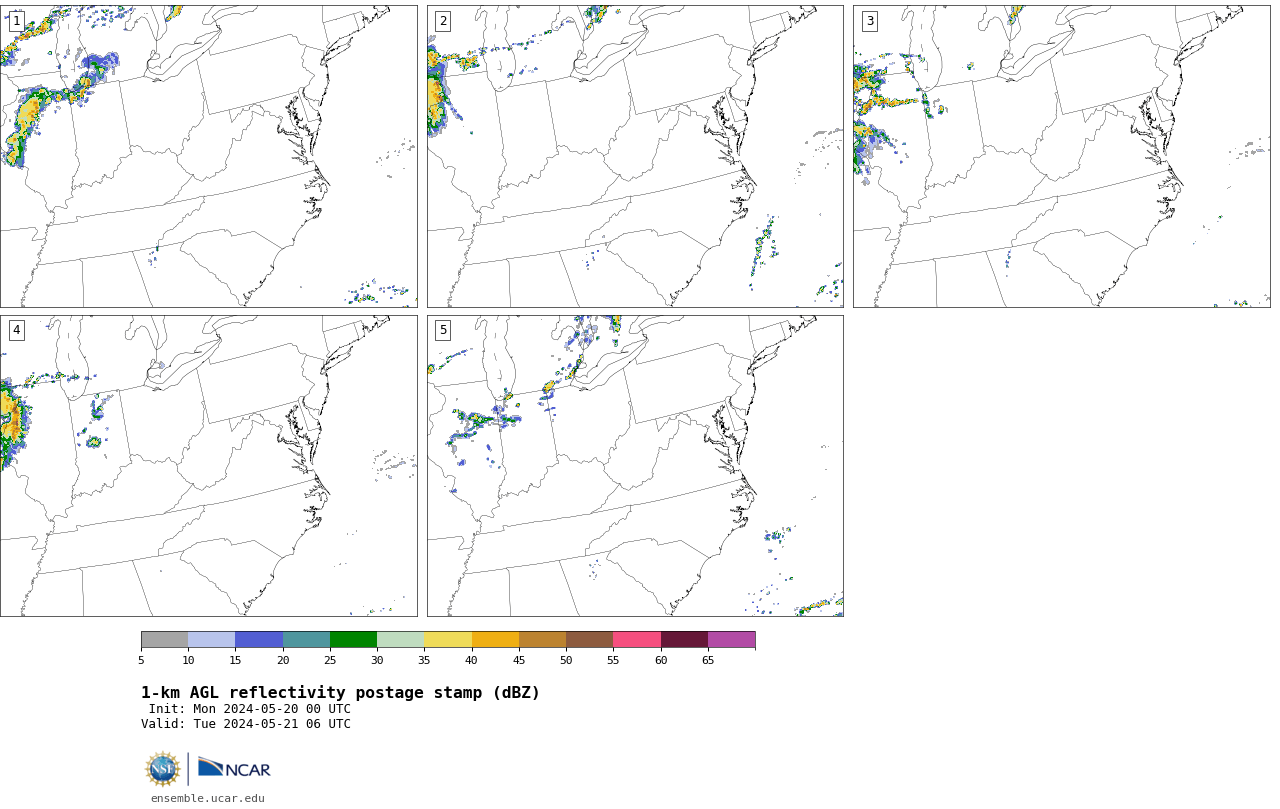This screenshot has height=809, width=1280.
Task: Click the NSF logo icon
Action: click(x=163, y=769)
